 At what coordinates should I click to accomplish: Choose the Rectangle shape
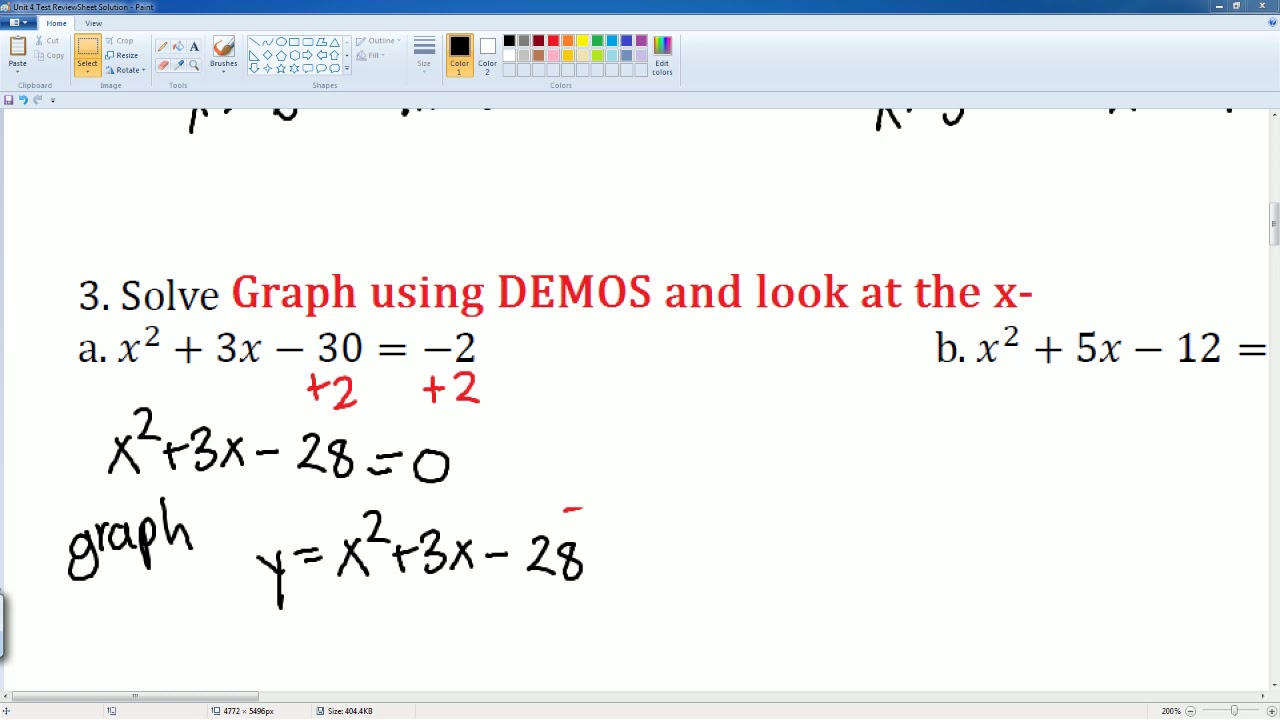point(294,42)
